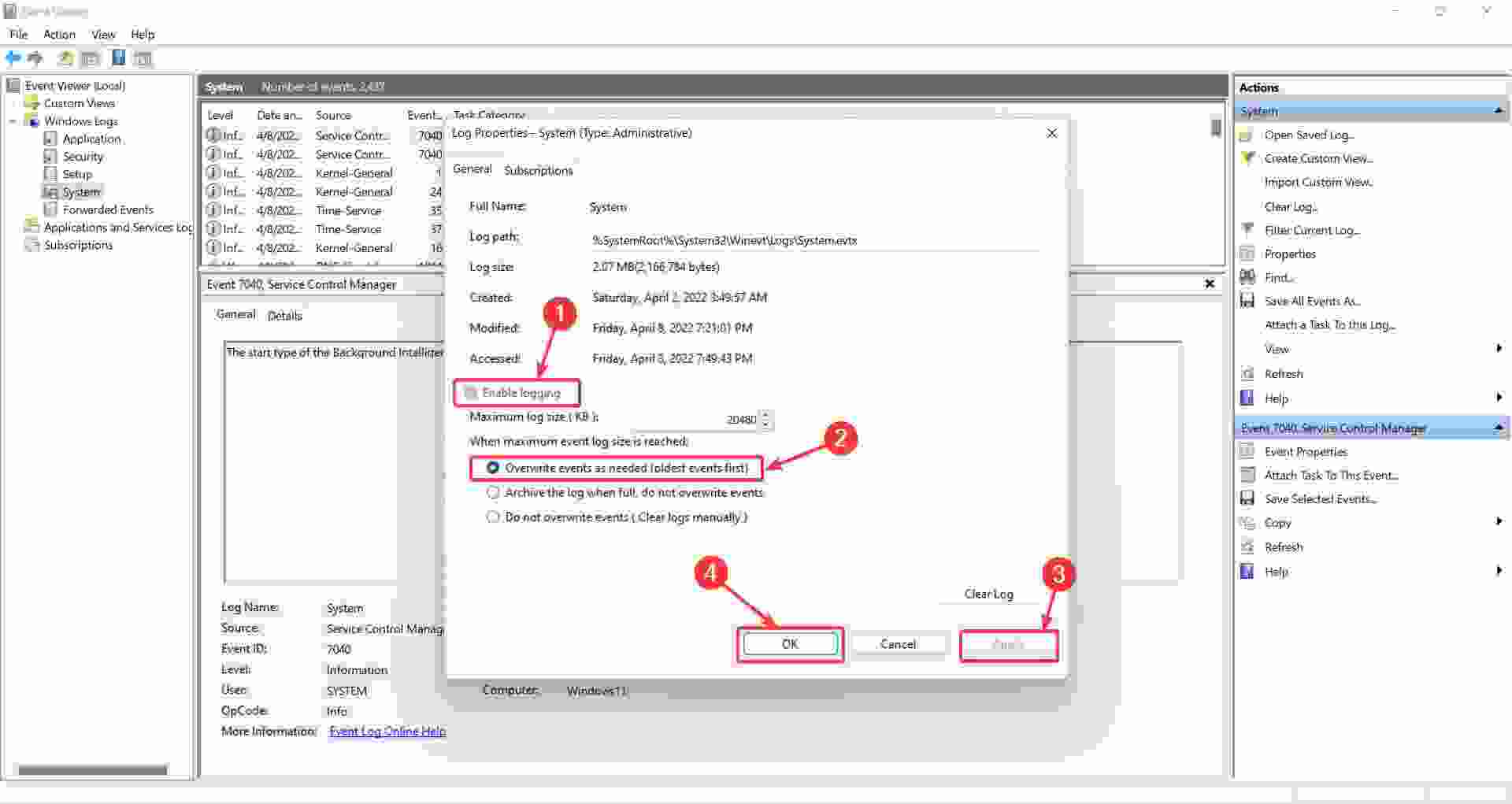The image size is (1512, 804).
Task: Sort the event list by Level column
Action: tap(220, 115)
